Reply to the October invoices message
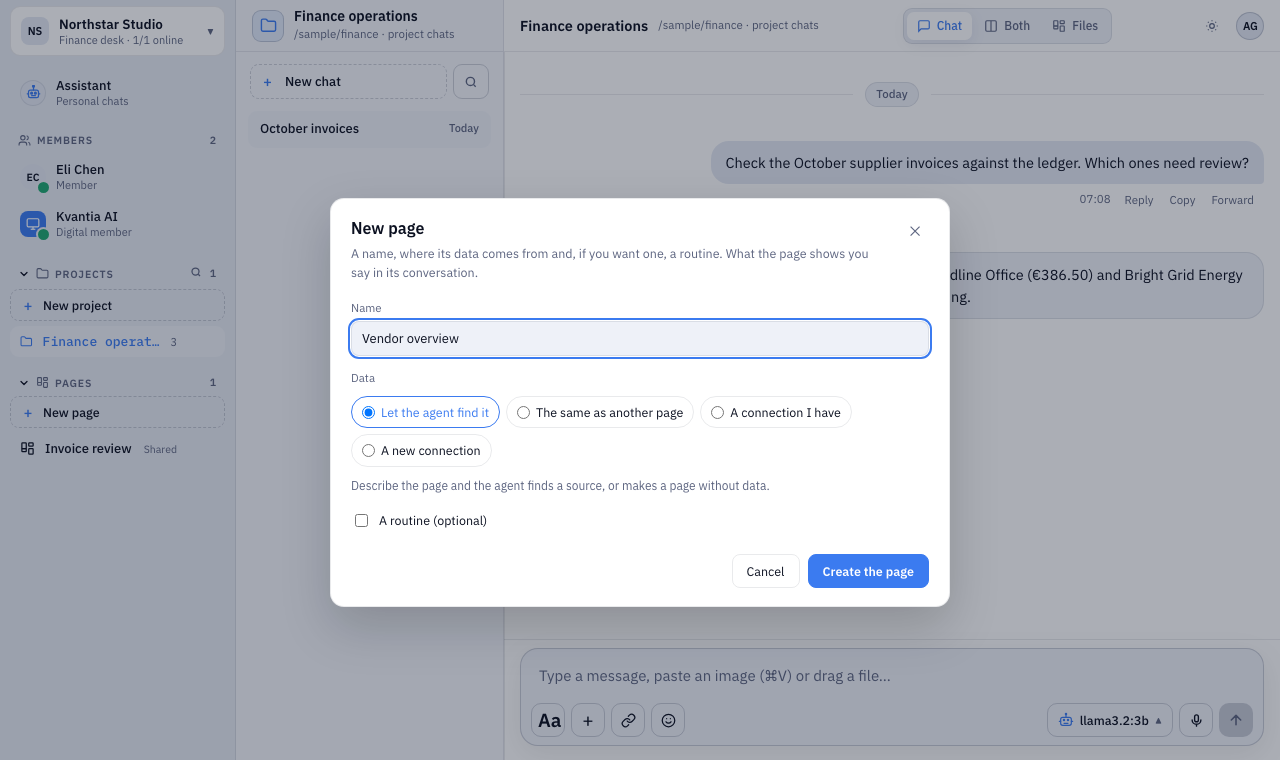The width and height of the screenshot is (1280, 760). 1139,200
